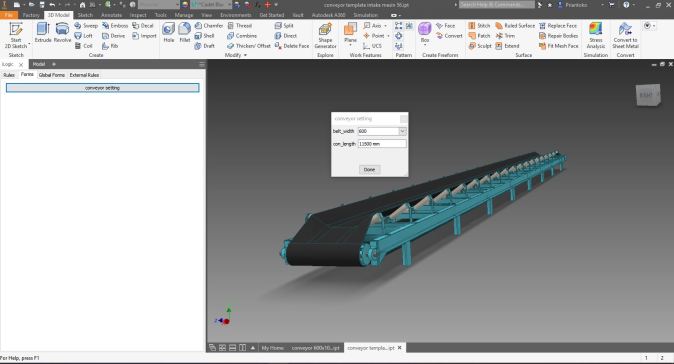674x364 pixels.
Task: Click Fit Mesh Face
Action: 558,46
